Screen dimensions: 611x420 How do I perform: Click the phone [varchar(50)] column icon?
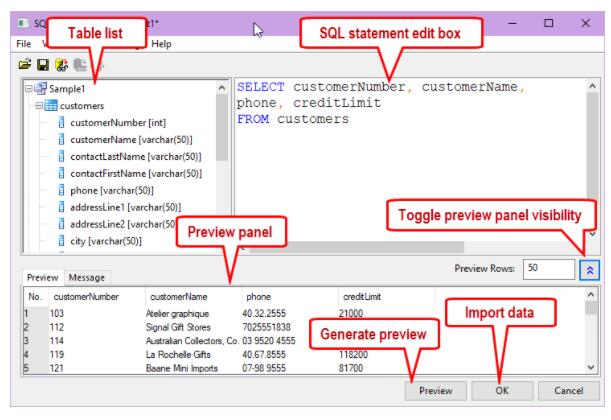[x=62, y=190]
